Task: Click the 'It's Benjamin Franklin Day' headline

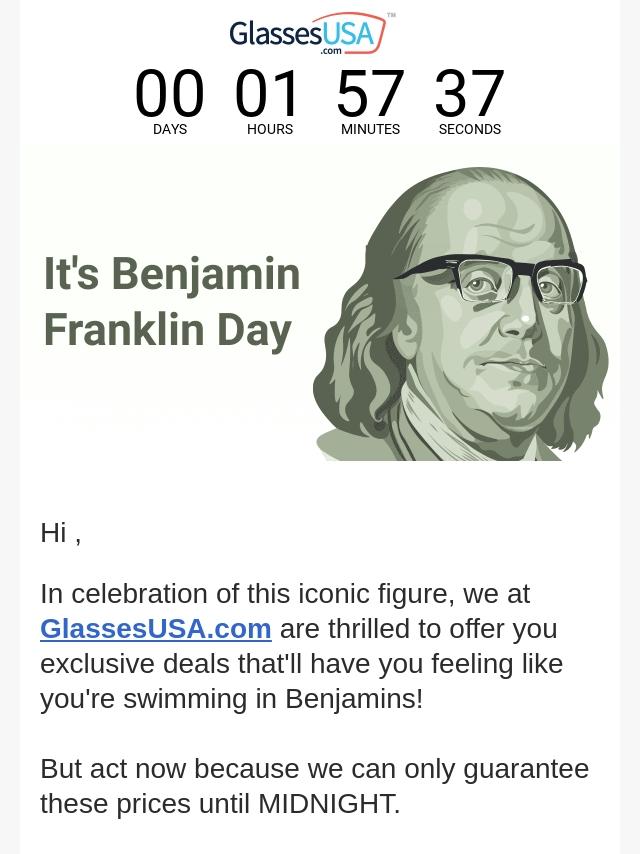Action: 172,301
